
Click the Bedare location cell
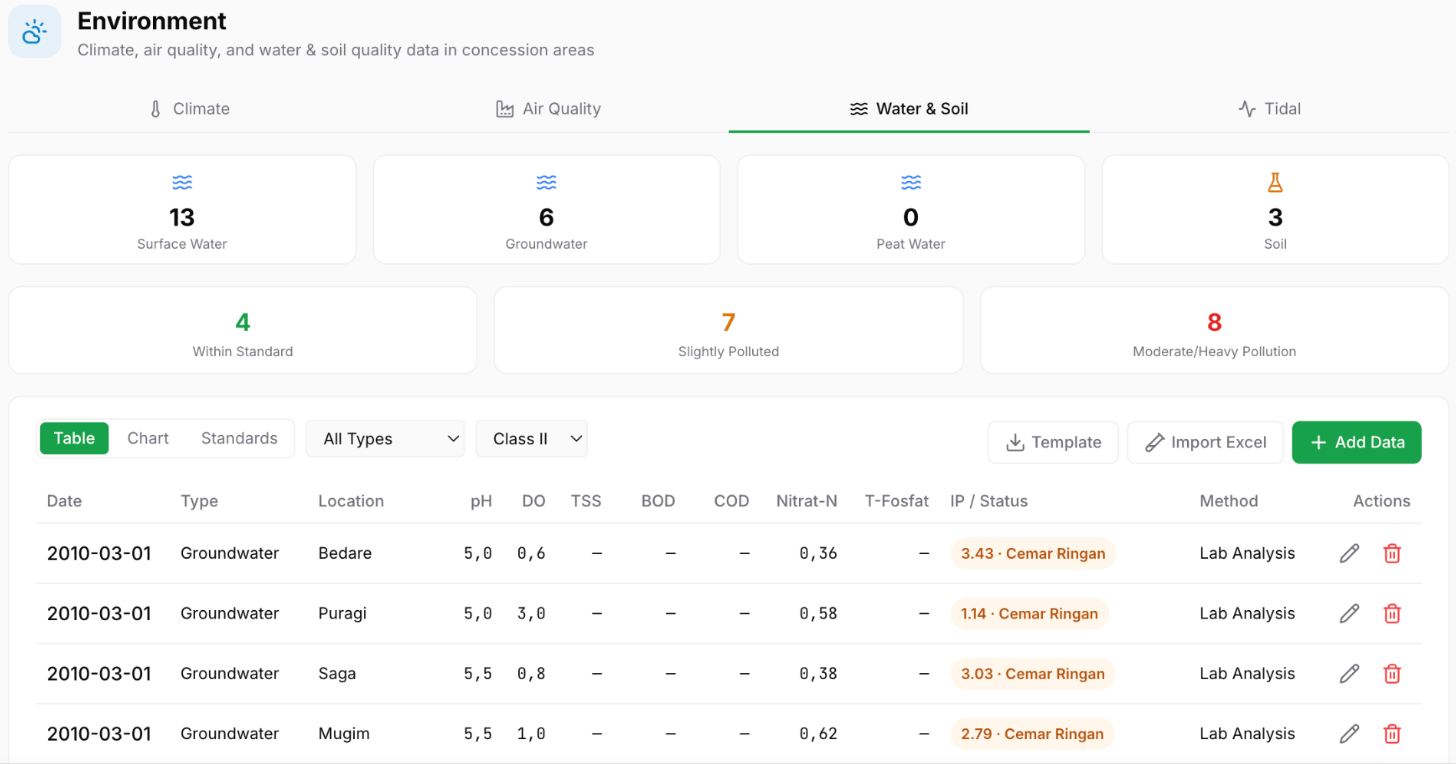(x=345, y=553)
